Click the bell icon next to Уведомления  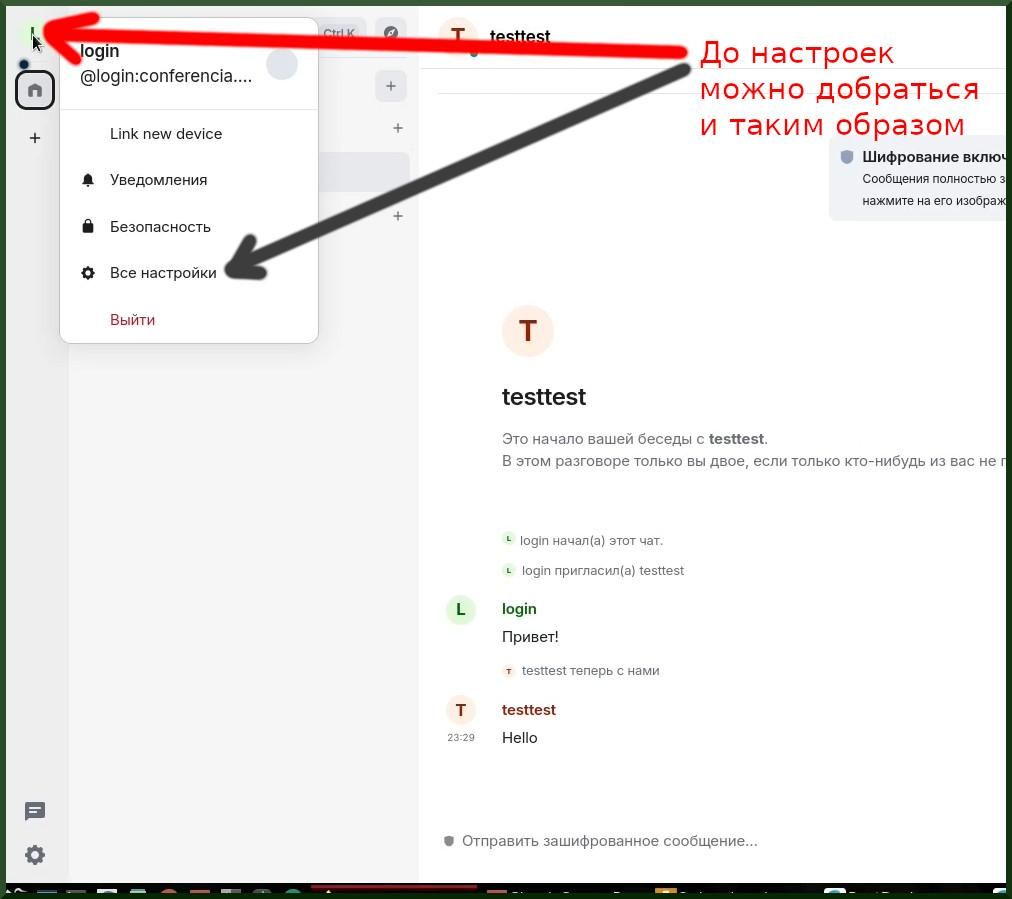(88, 180)
